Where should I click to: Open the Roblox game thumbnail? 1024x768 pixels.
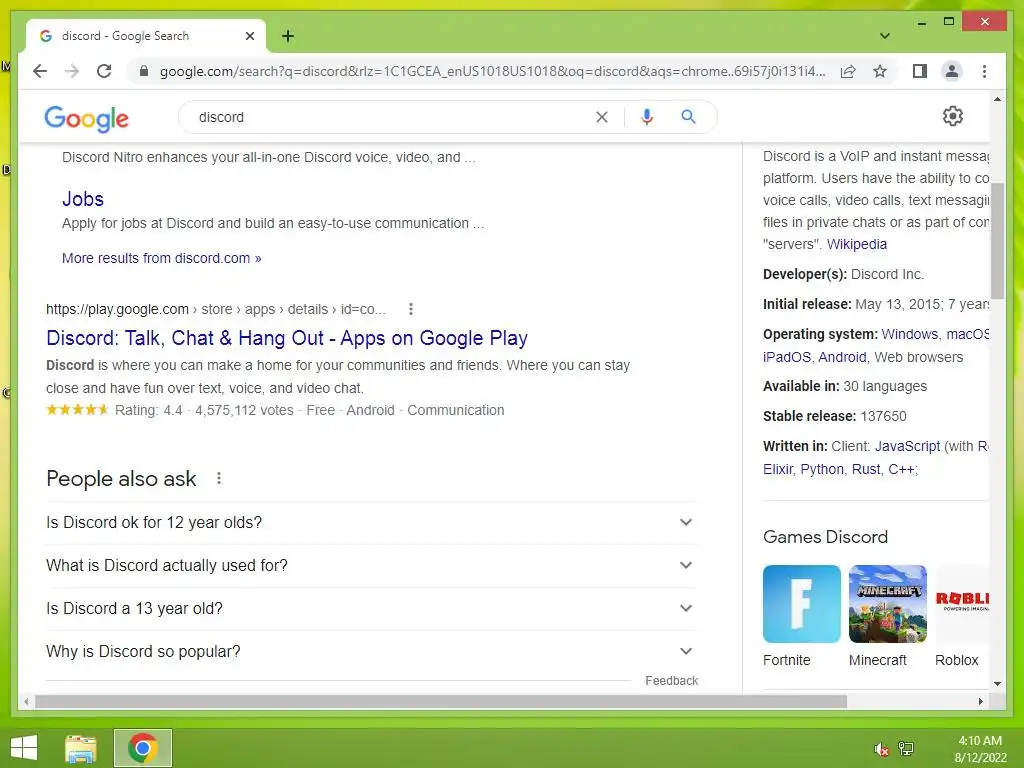pos(962,604)
